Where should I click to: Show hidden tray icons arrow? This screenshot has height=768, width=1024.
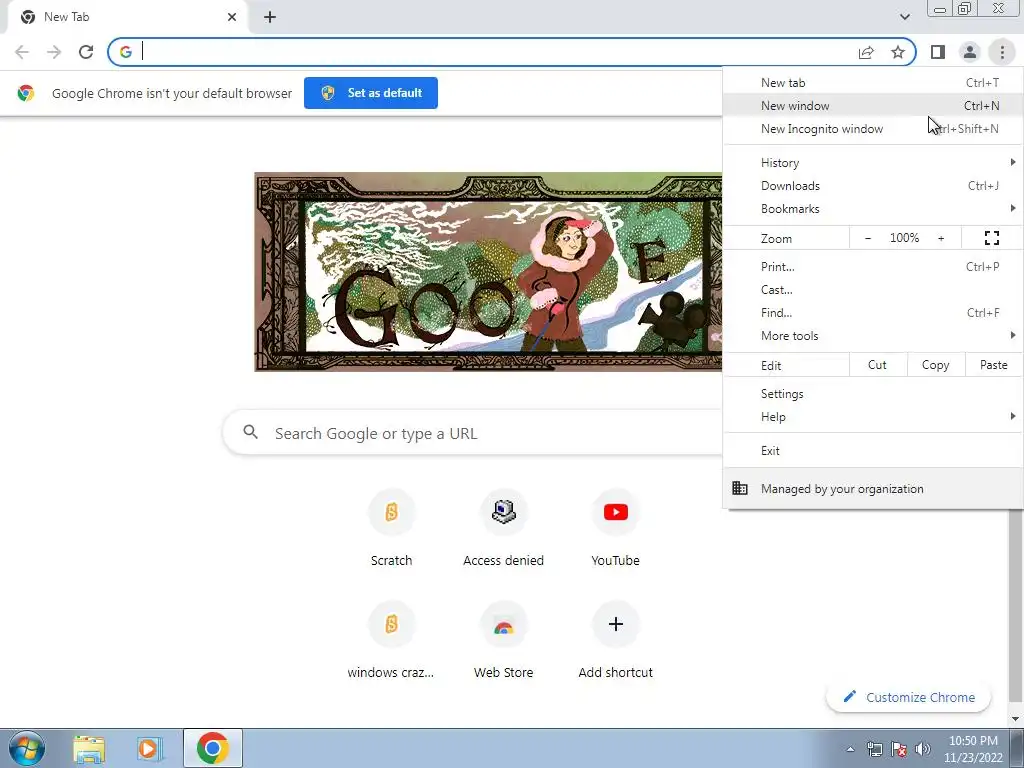(850, 749)
